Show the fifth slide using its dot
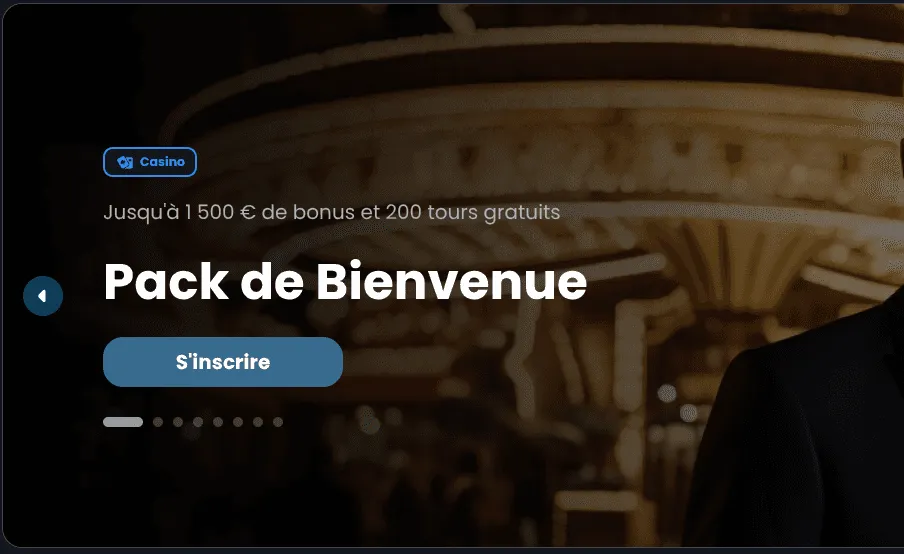 (x=218, y=422)
